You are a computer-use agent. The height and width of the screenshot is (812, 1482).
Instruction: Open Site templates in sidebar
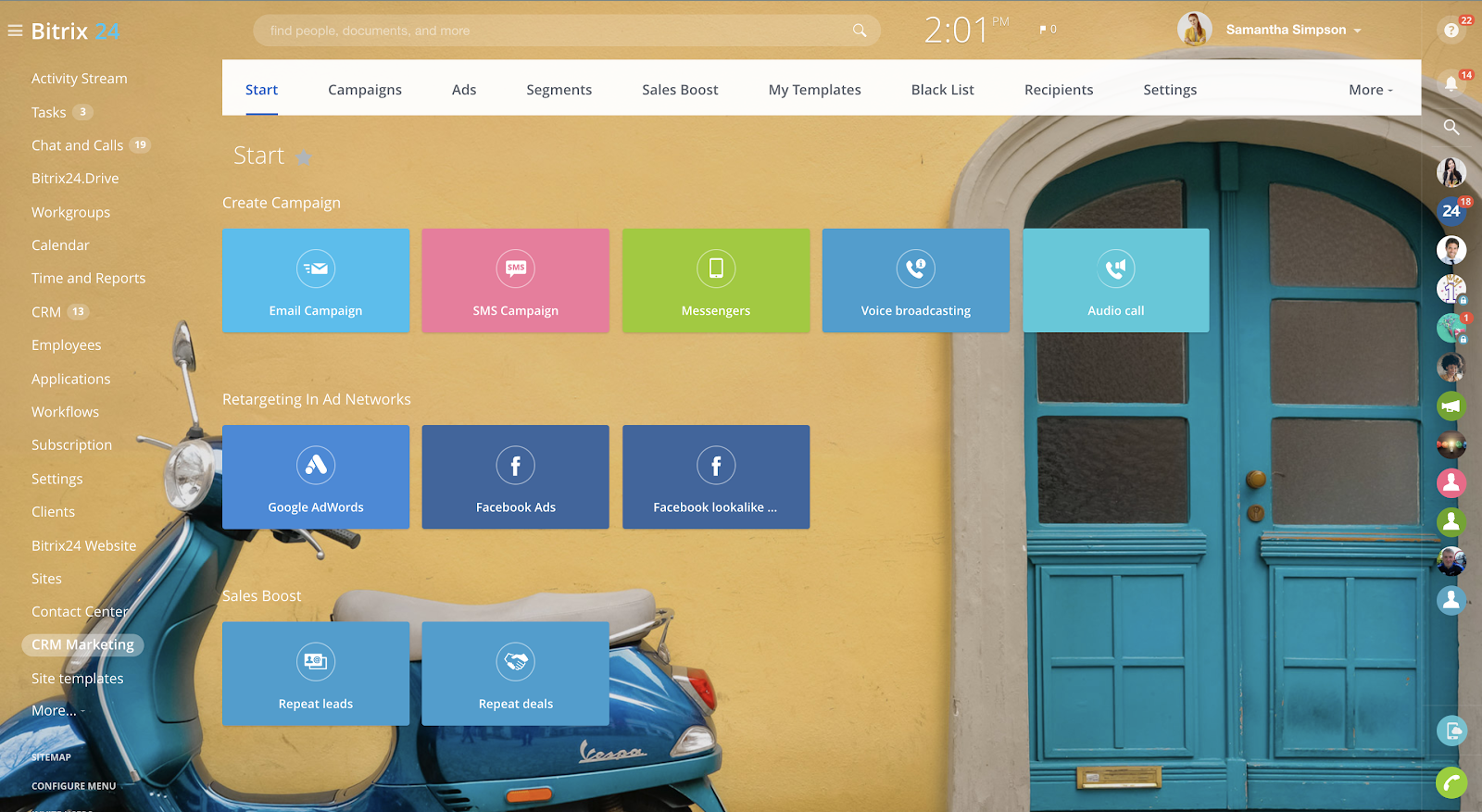point(77,679)
